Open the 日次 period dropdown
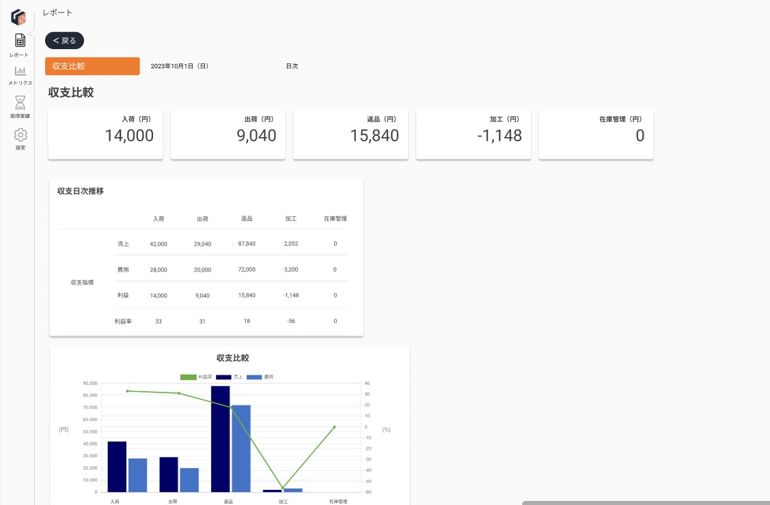 click(x=292, y=66)
